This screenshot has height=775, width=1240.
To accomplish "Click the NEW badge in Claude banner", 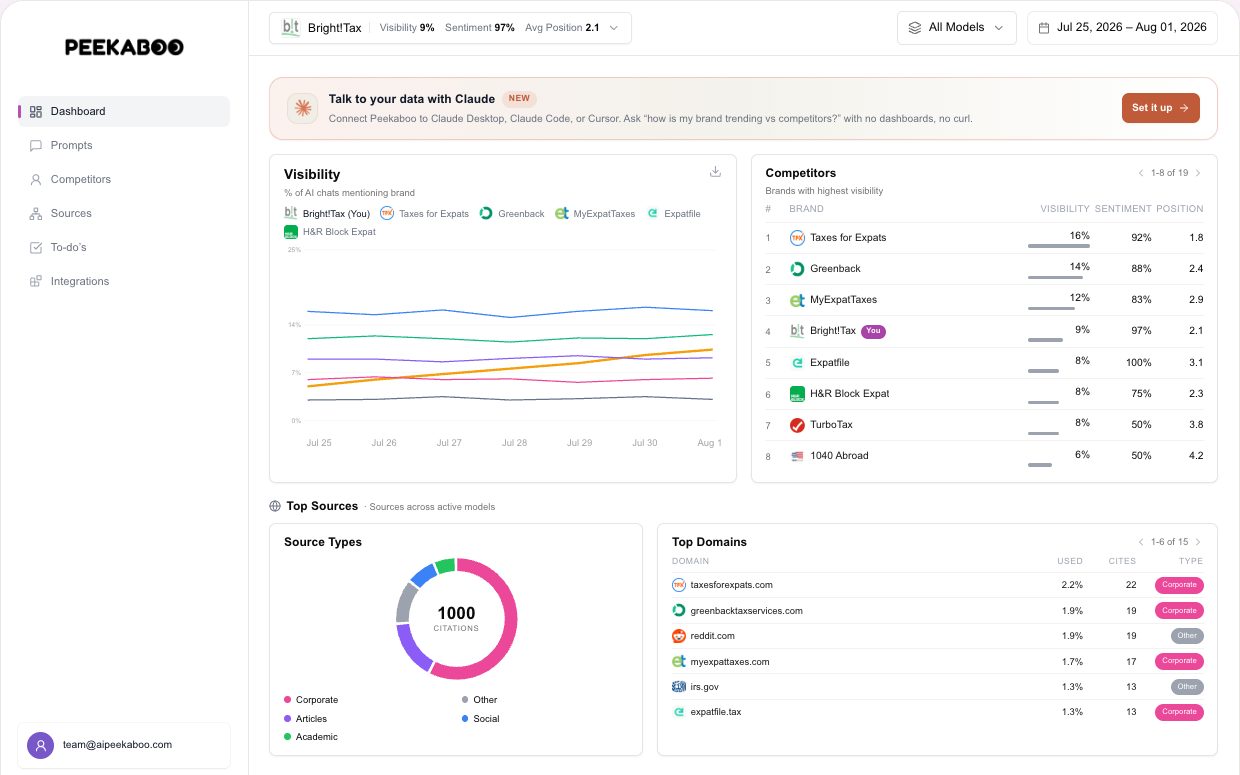I will click(519, 99).
